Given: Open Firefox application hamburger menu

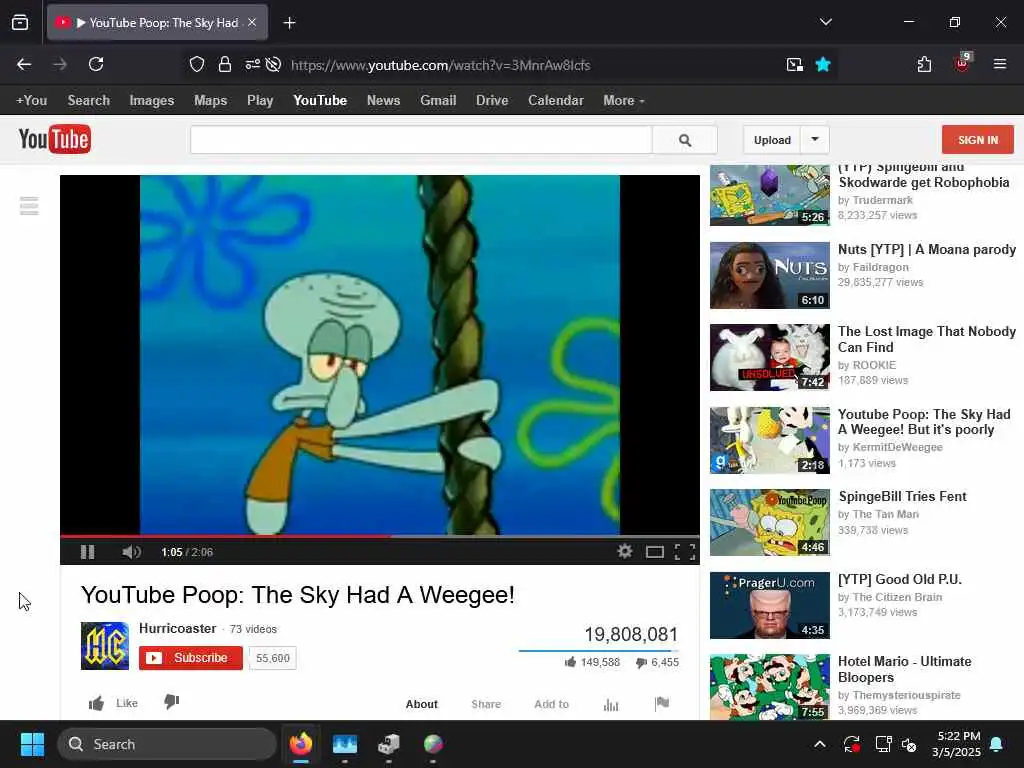Looking at the screenshot, I should (1000, 64).
